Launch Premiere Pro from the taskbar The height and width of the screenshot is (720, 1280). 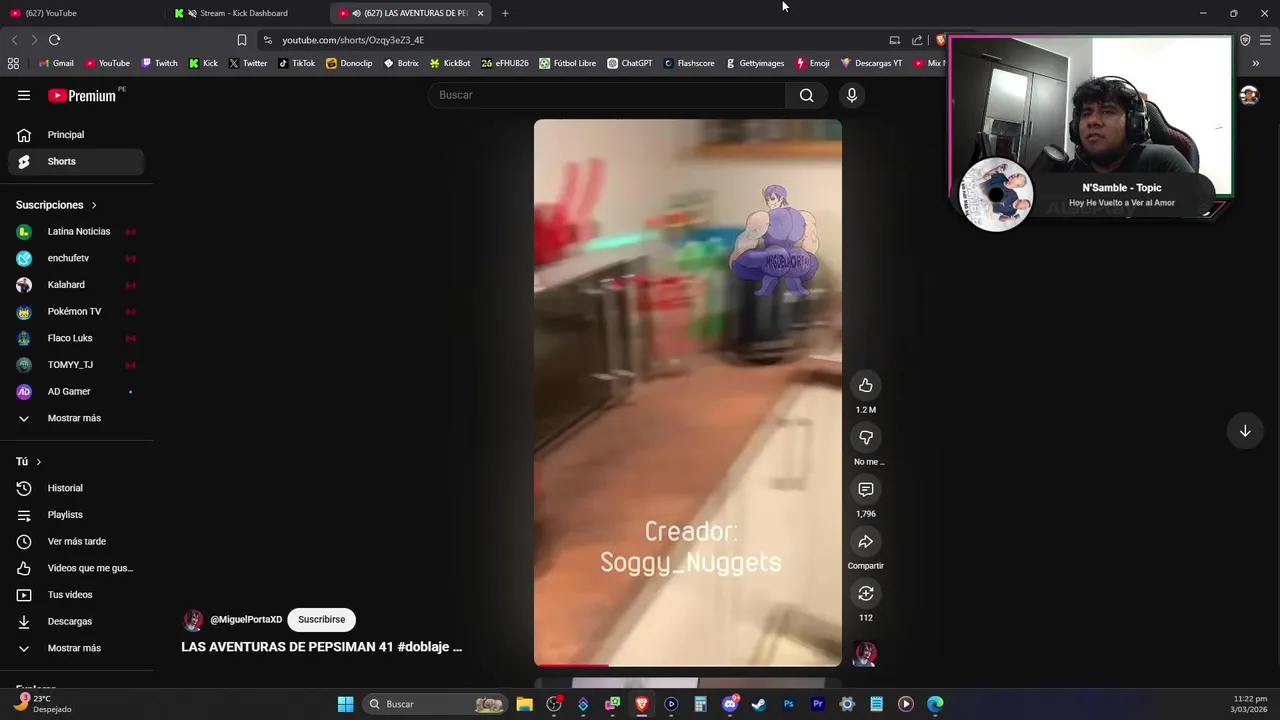tap(818, 704)
